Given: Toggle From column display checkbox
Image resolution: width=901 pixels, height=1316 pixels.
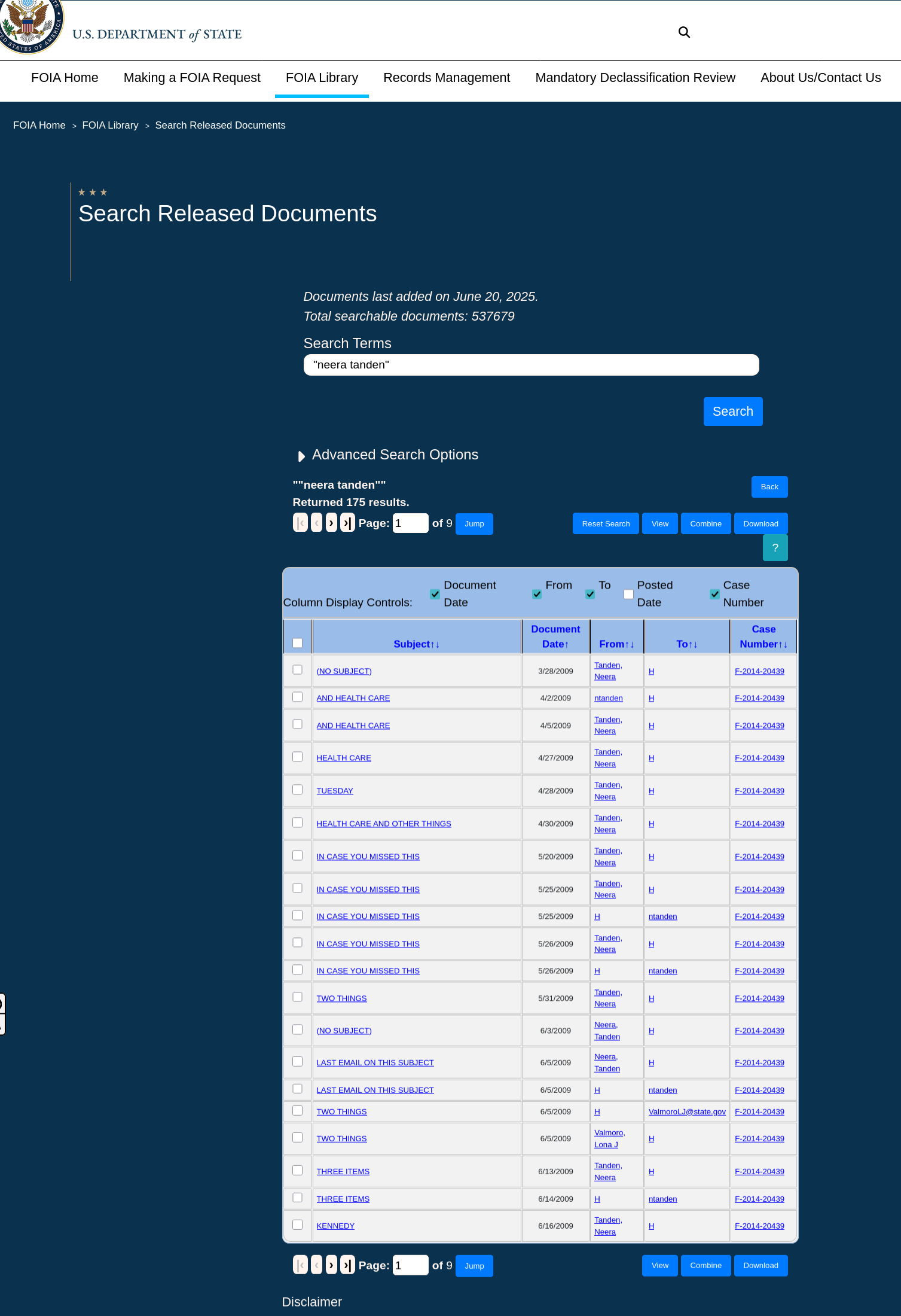Looking at the screenshot, I should [537, 594].
